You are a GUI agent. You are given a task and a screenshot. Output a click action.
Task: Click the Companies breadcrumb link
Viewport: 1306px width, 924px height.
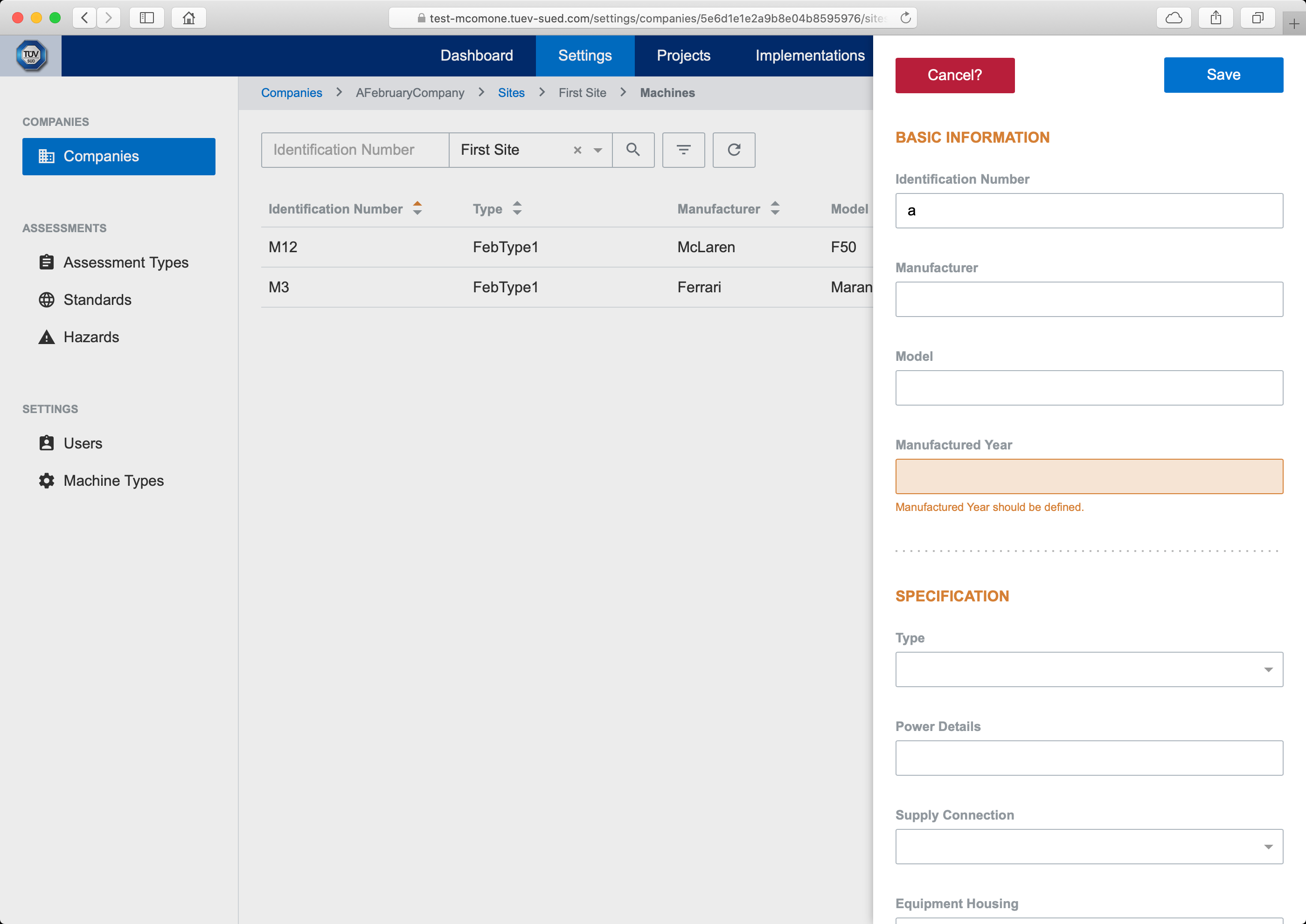tap(292, 93)
